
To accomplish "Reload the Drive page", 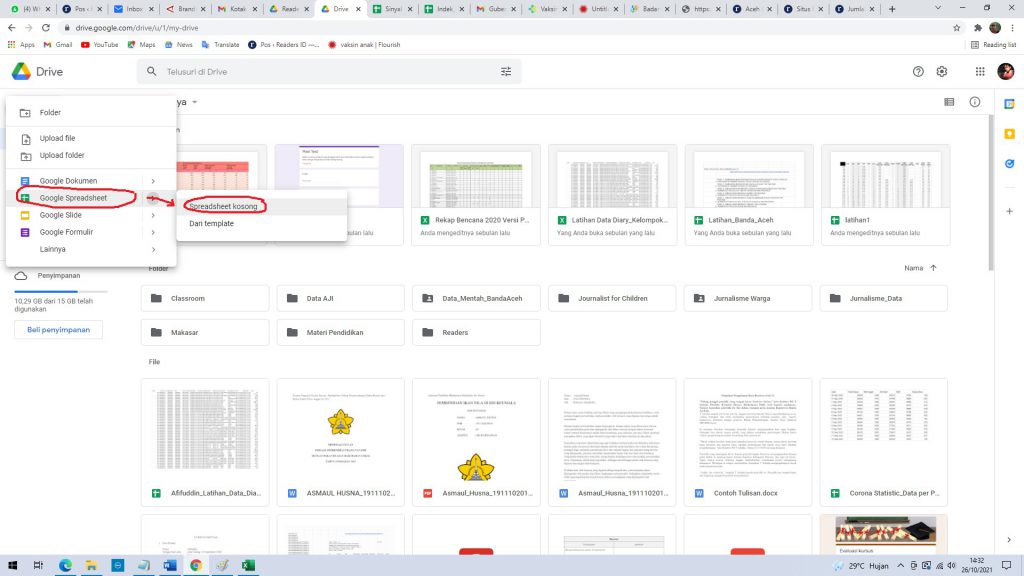I will [46, 28].
